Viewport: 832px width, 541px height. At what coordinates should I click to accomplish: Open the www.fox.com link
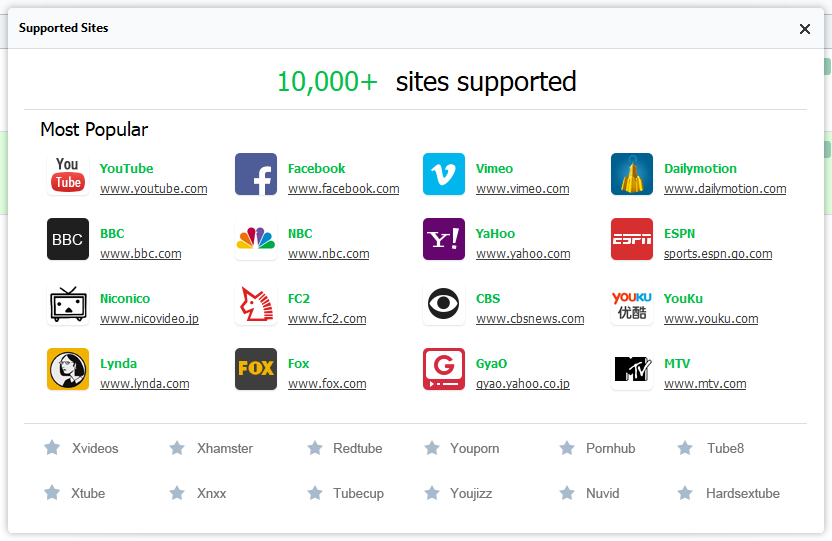327,384
